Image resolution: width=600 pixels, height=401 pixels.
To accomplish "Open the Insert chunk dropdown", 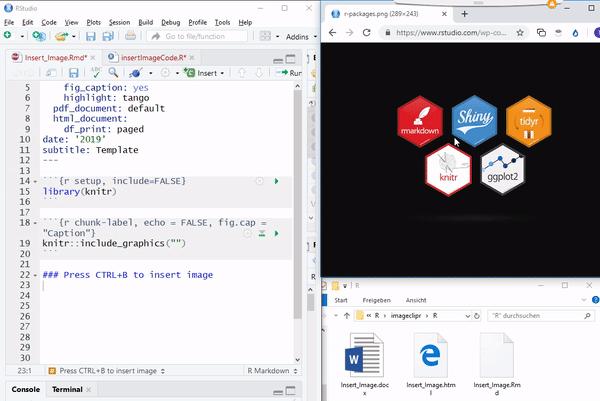I will (204, 73).
